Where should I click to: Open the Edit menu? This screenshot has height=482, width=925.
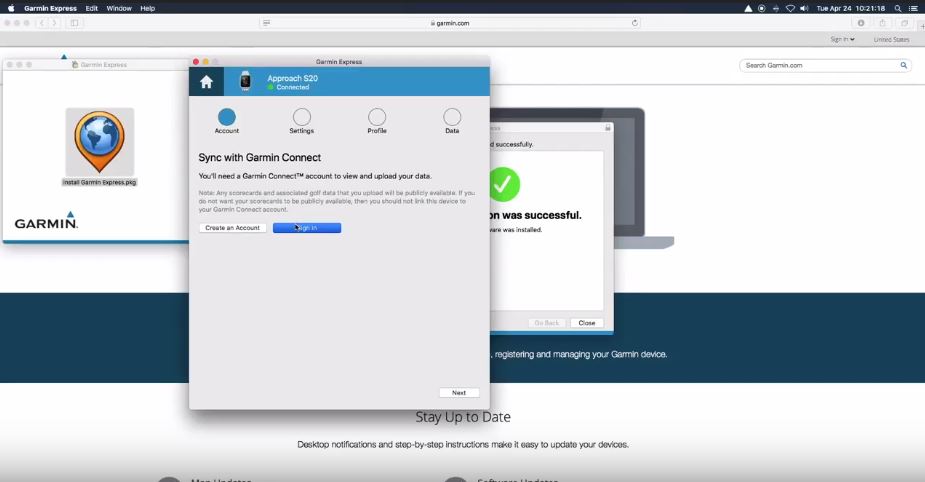(x=91, y=8)
